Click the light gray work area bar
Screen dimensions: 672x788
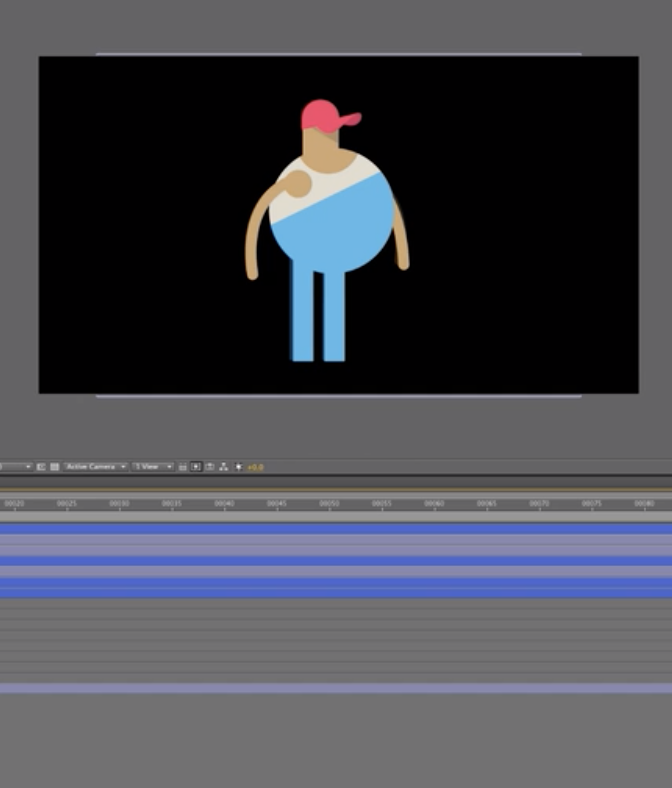336,516
